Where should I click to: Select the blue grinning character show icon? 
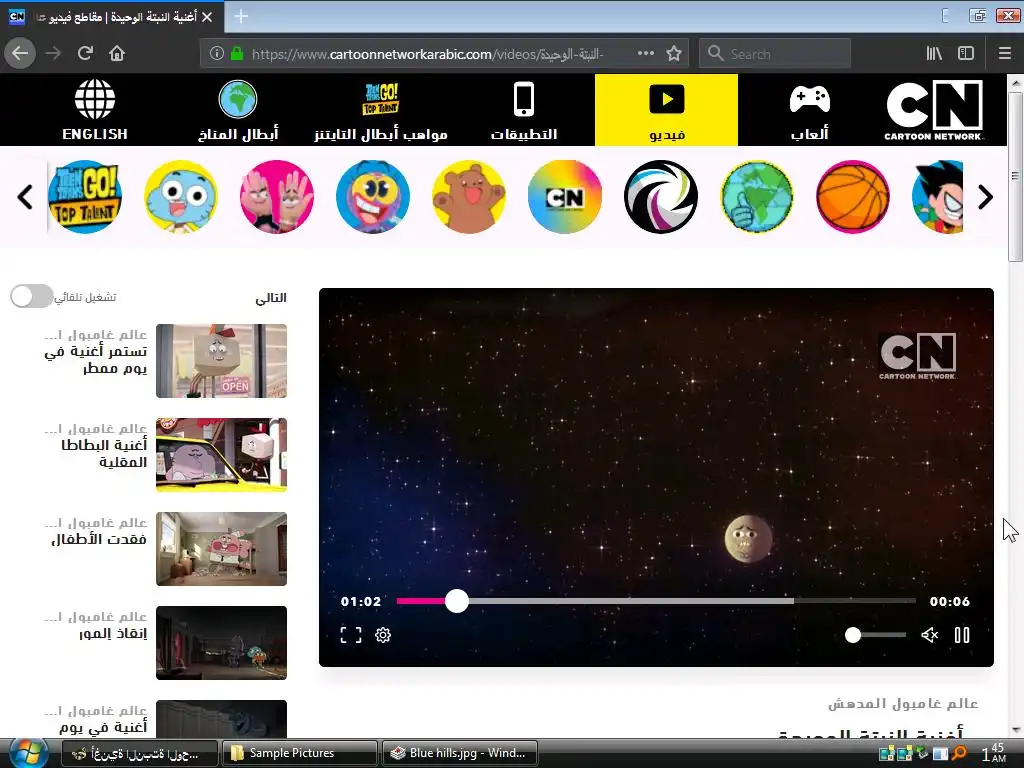pos(373,197)
